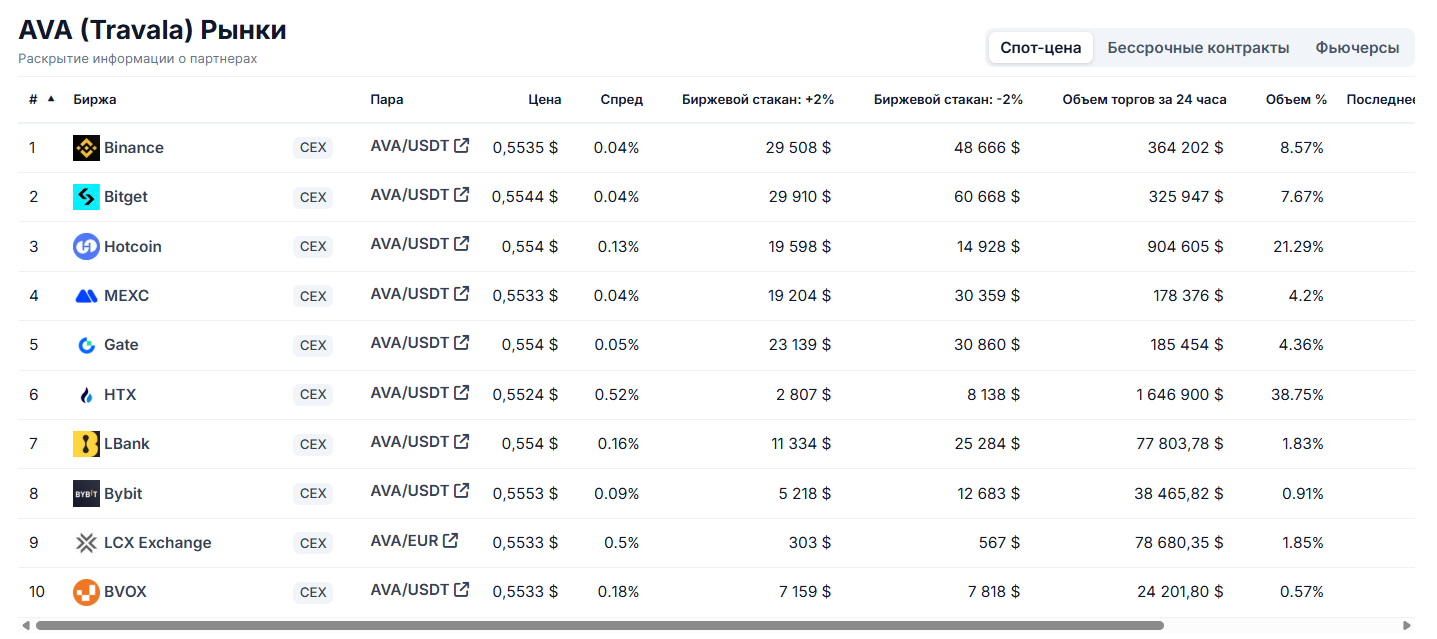
Task: Open the Binance exchange link
Action: click(x=134, y=148)
